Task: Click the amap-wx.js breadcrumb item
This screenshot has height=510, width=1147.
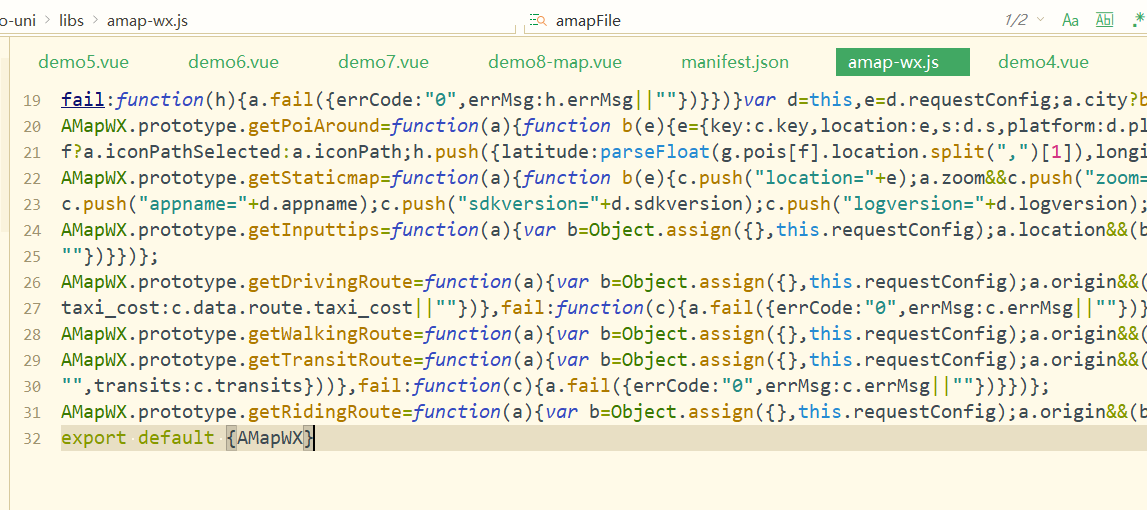Action: click(x=147, y=20)
